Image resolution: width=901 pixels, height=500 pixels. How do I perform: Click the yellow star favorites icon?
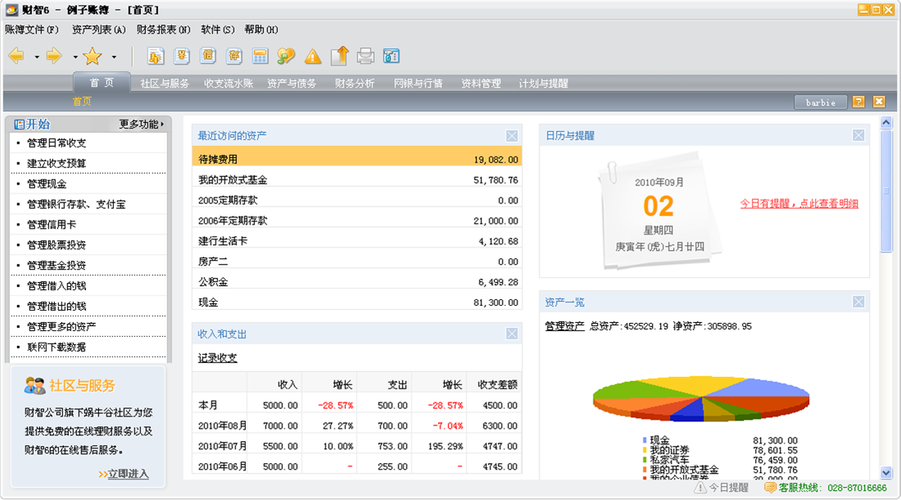click(92, 56)
